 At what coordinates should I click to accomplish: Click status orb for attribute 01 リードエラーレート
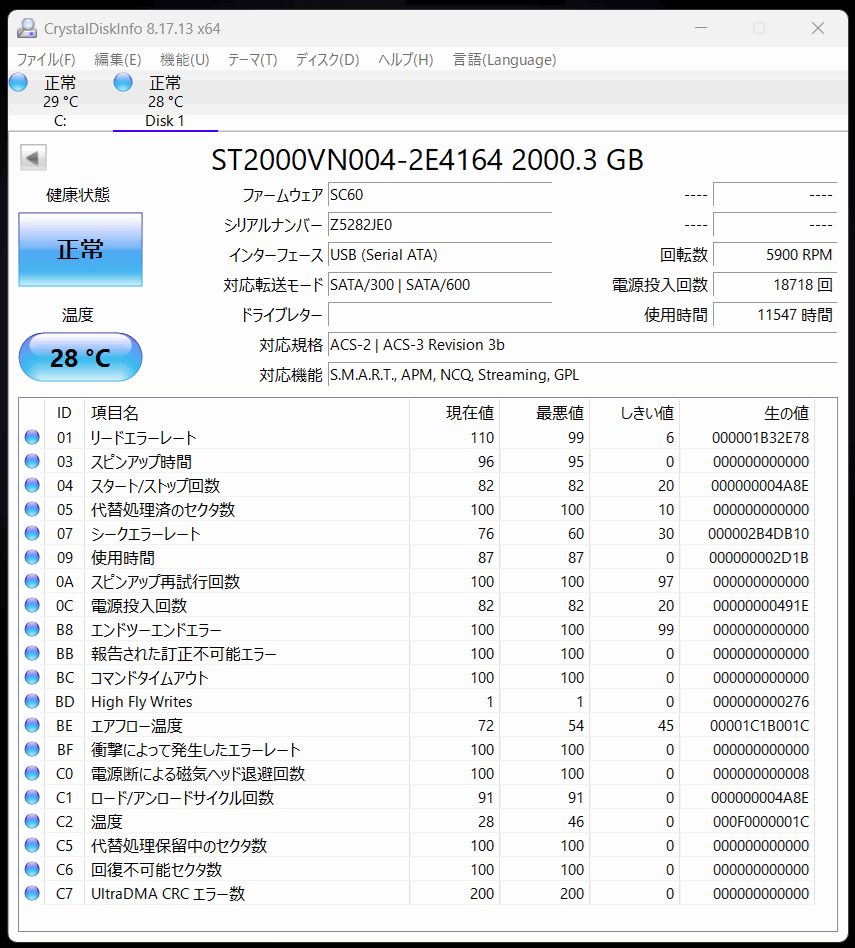coord(32,437)
